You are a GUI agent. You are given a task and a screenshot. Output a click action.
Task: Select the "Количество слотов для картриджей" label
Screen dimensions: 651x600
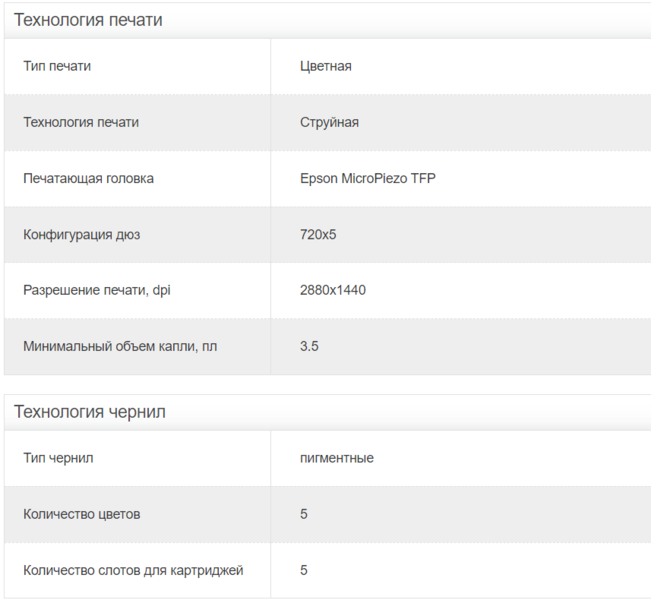tap(133, 570)
